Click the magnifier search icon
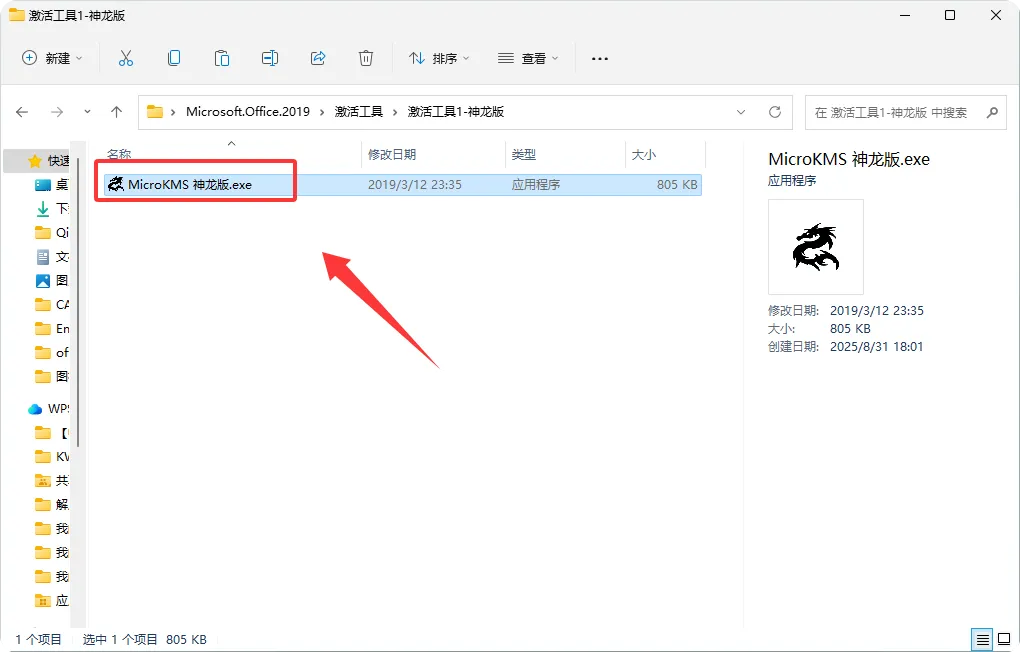Image resolution: width=1020 pixels, height=652 pixels. coord(992,113)
